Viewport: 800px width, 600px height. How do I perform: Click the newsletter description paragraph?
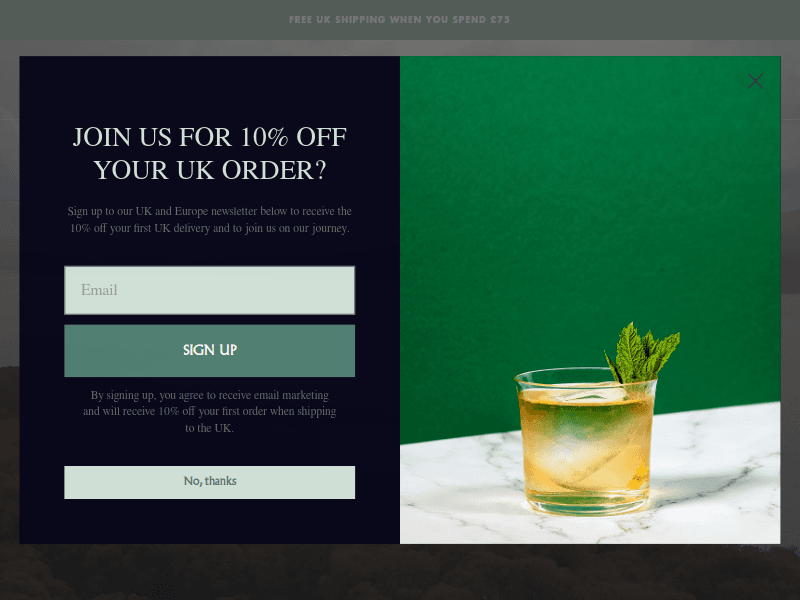pos(209,219)
